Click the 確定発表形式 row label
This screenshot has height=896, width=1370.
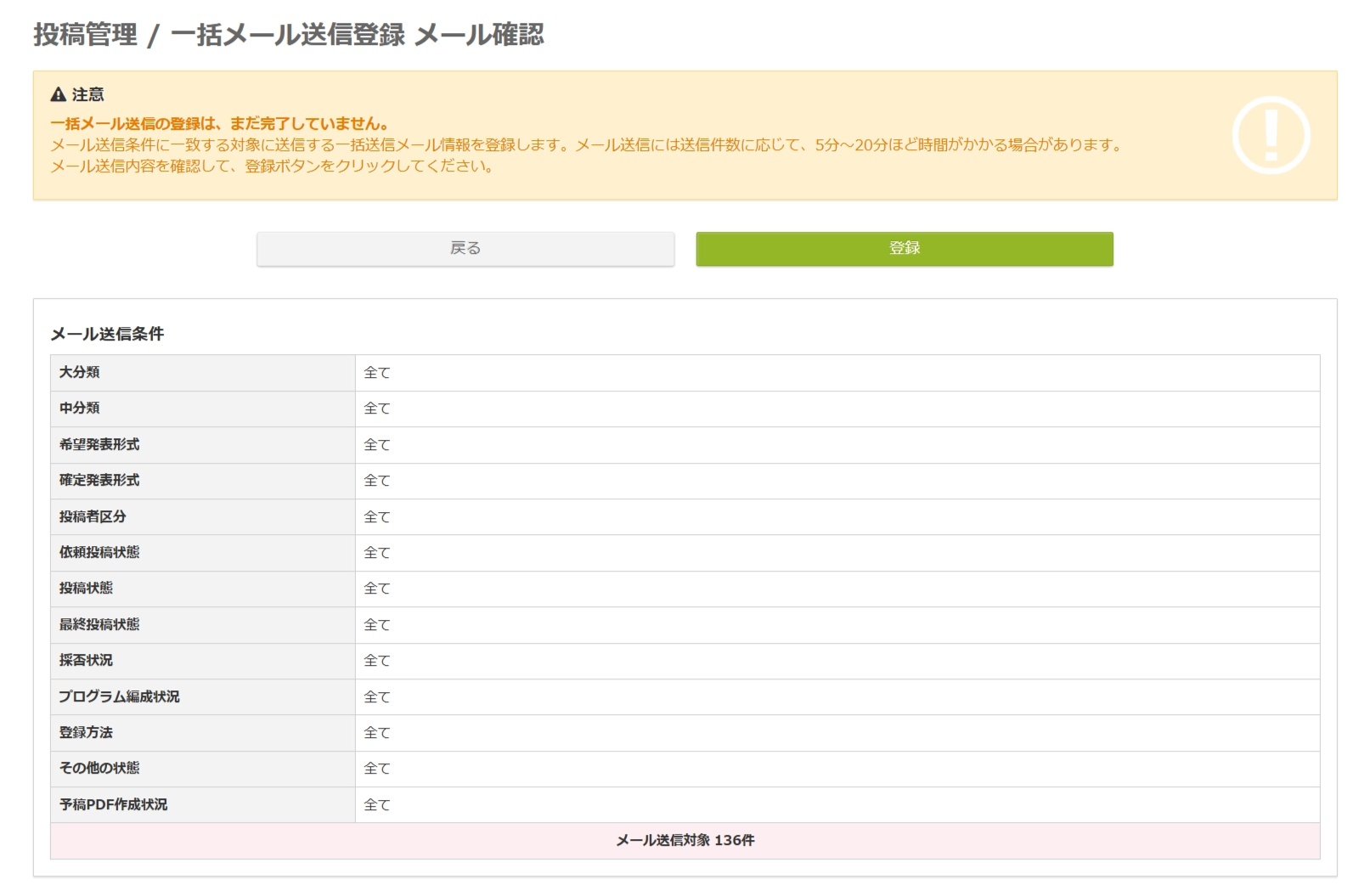click(x=99, y=480)
